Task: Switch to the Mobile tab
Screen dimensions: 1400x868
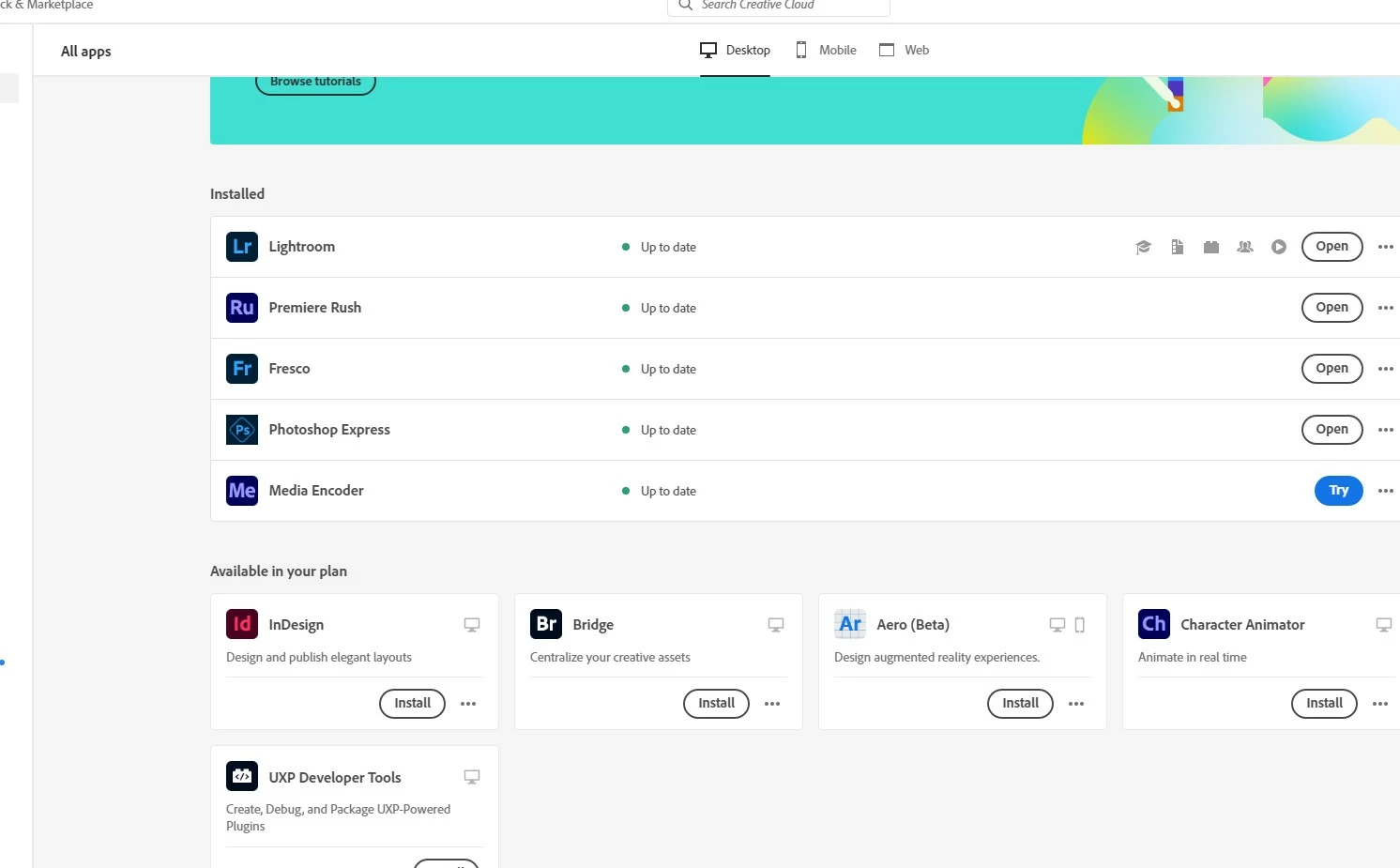Action: pyautogui.click(x=826, y=51)
